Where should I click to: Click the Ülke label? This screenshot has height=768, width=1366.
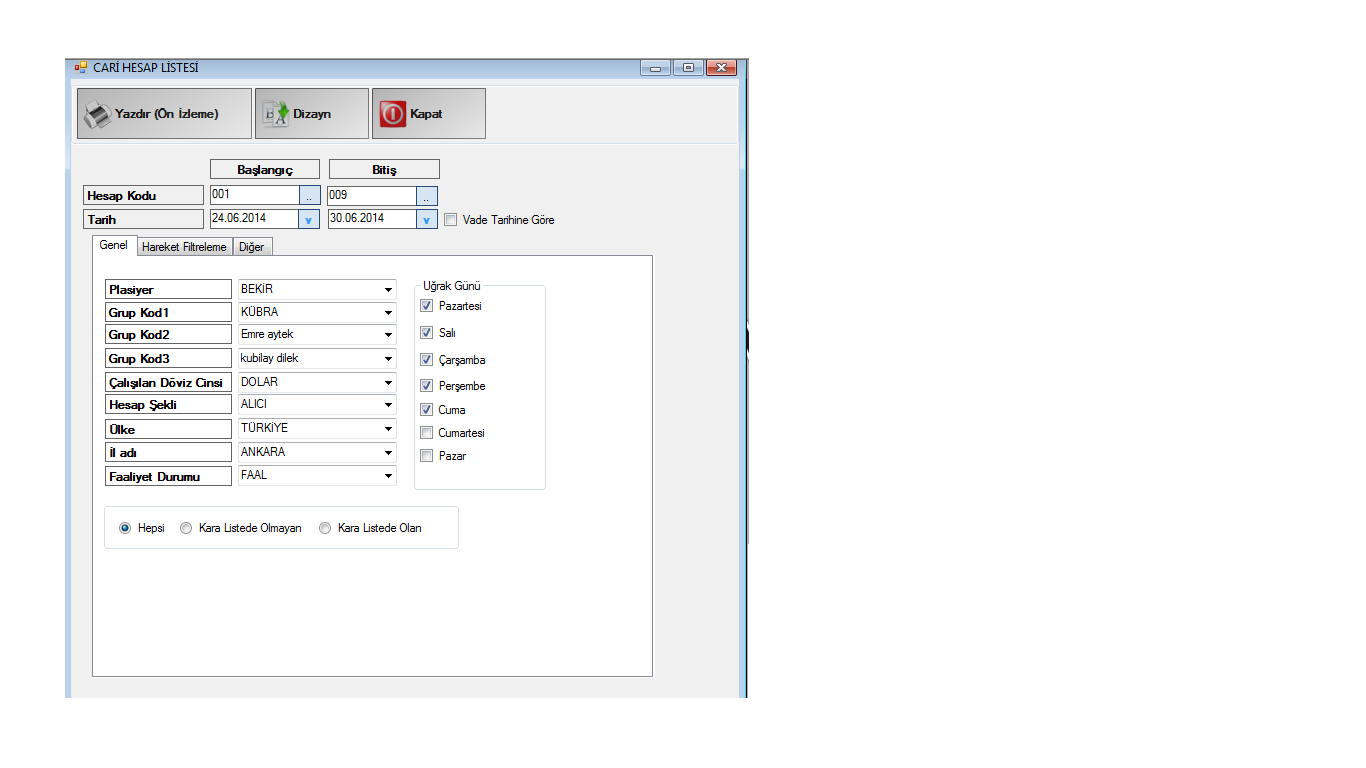[168, 429]
